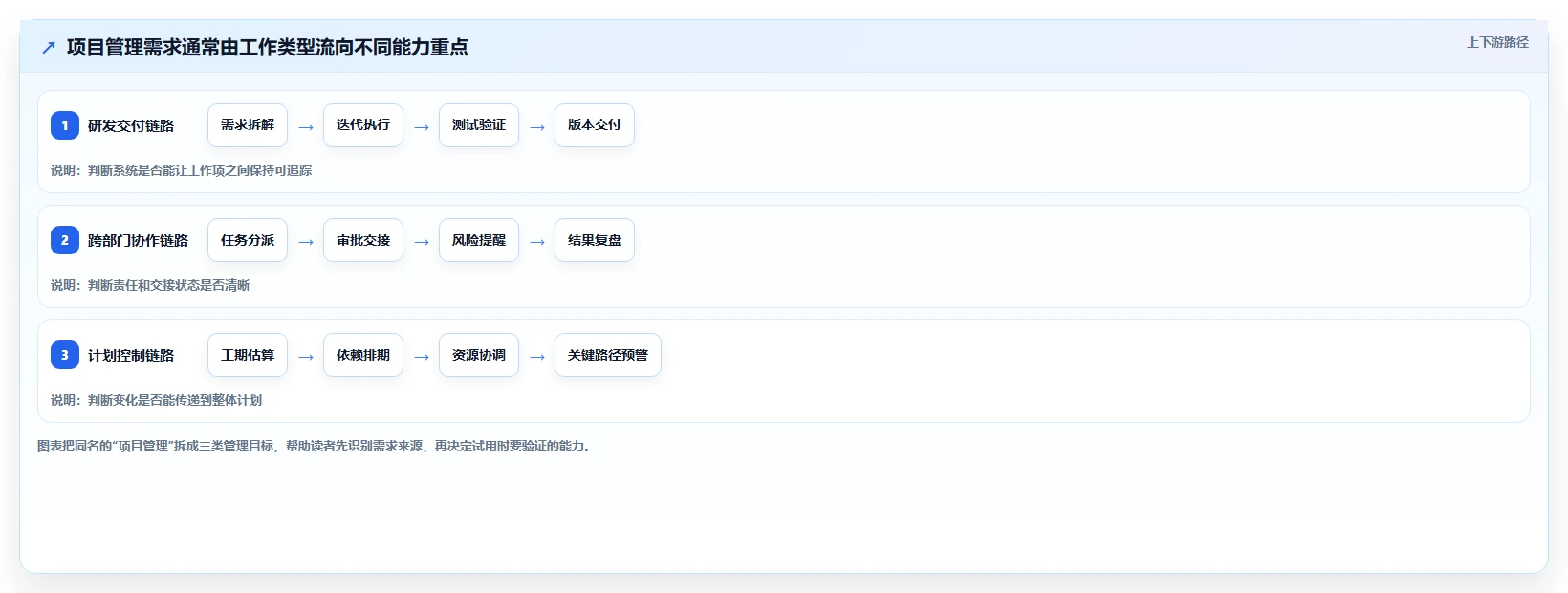Click the title 项目管理需求通常由工作类型流向不同能力重点
Viewport: 1568px width, 593px height.
coord(268,47)
